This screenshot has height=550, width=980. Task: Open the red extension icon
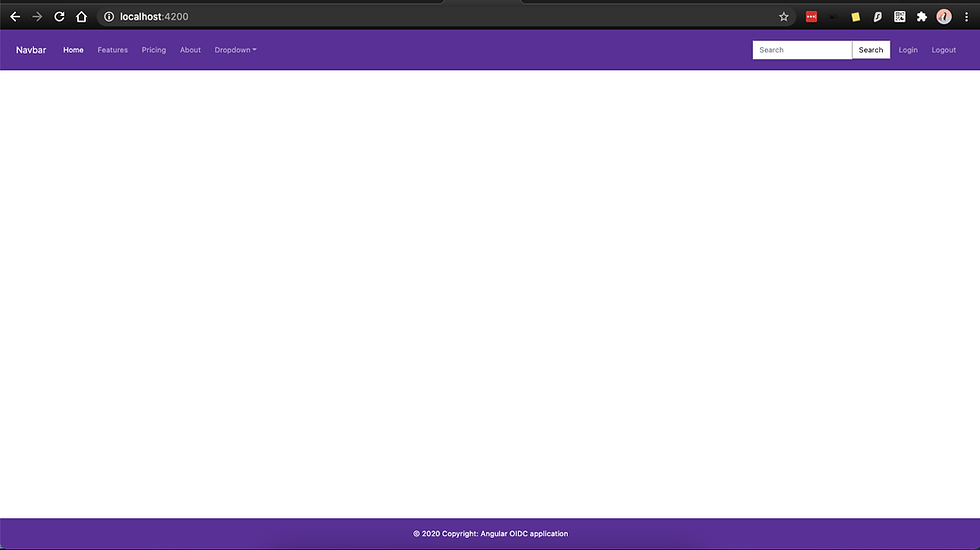(811, 17)
